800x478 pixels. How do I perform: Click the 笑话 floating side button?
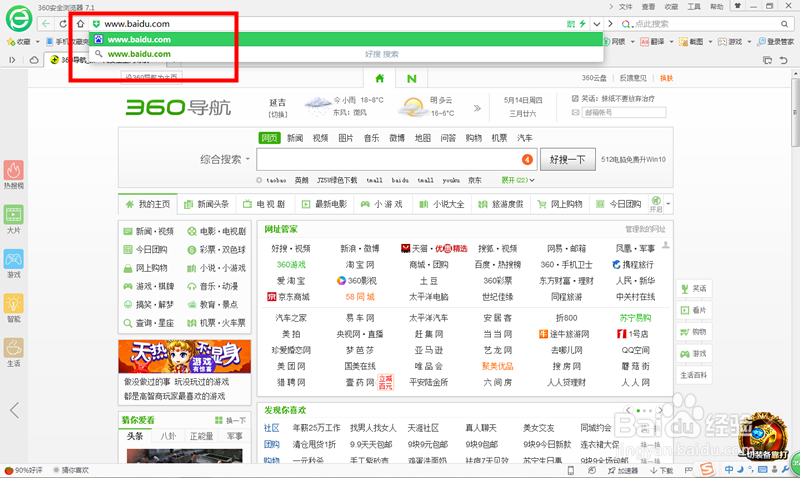point(694,289)
